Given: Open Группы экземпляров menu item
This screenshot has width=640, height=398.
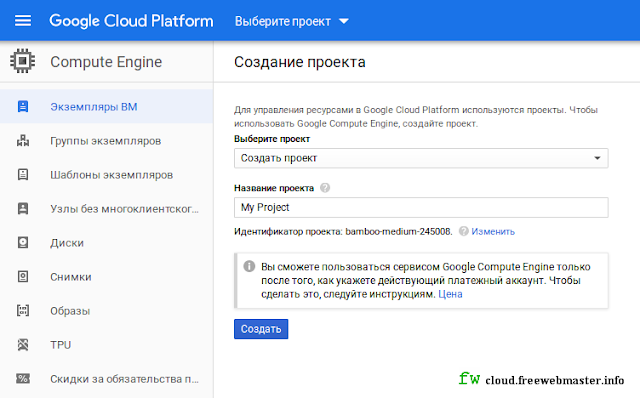Looking at the screenshot, I should (x=107, y=141).
